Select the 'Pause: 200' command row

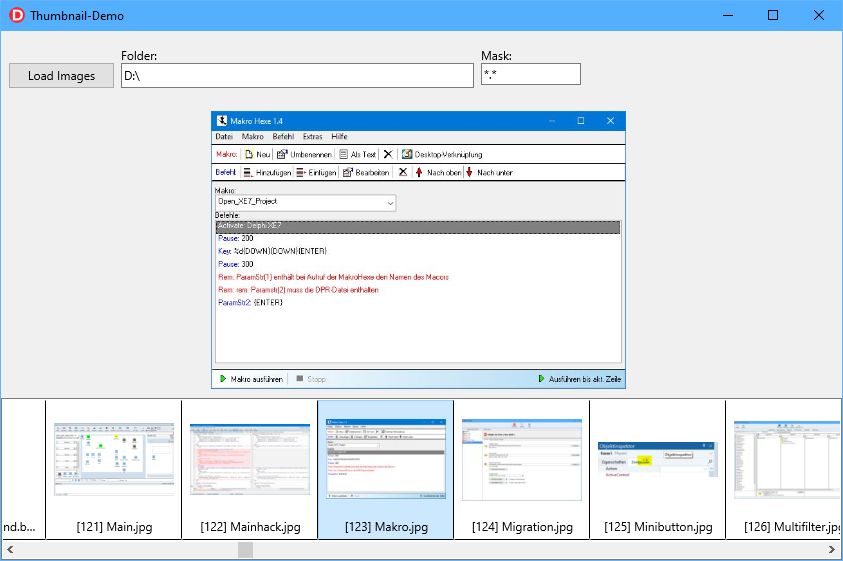click(x=418, y=238)
